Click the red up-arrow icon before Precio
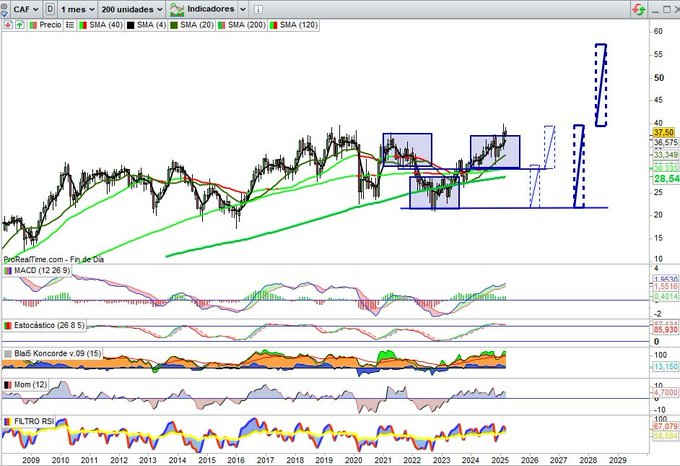 (x=7, y=25)
